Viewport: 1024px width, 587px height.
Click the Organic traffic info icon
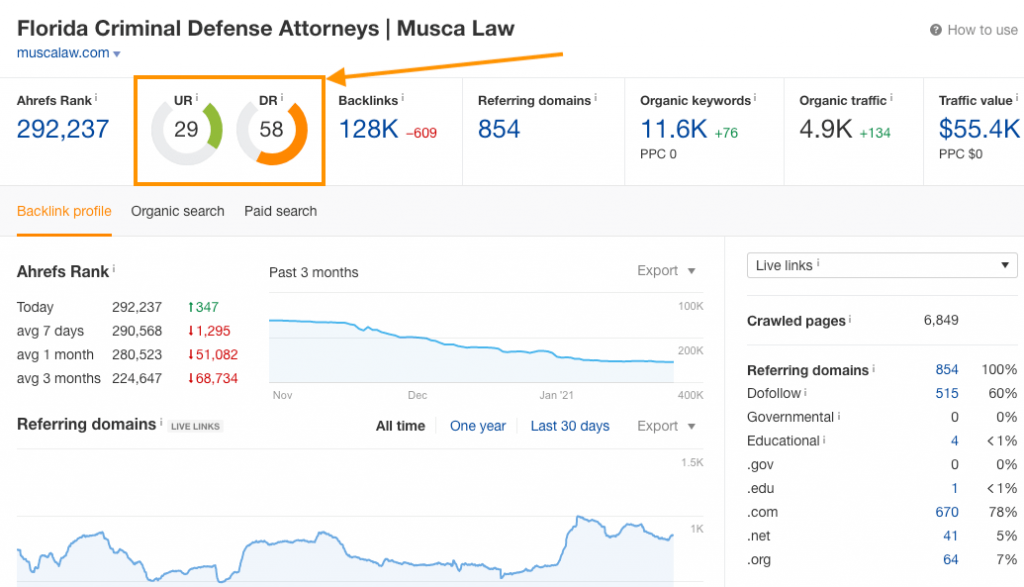(x=891, y=98)
